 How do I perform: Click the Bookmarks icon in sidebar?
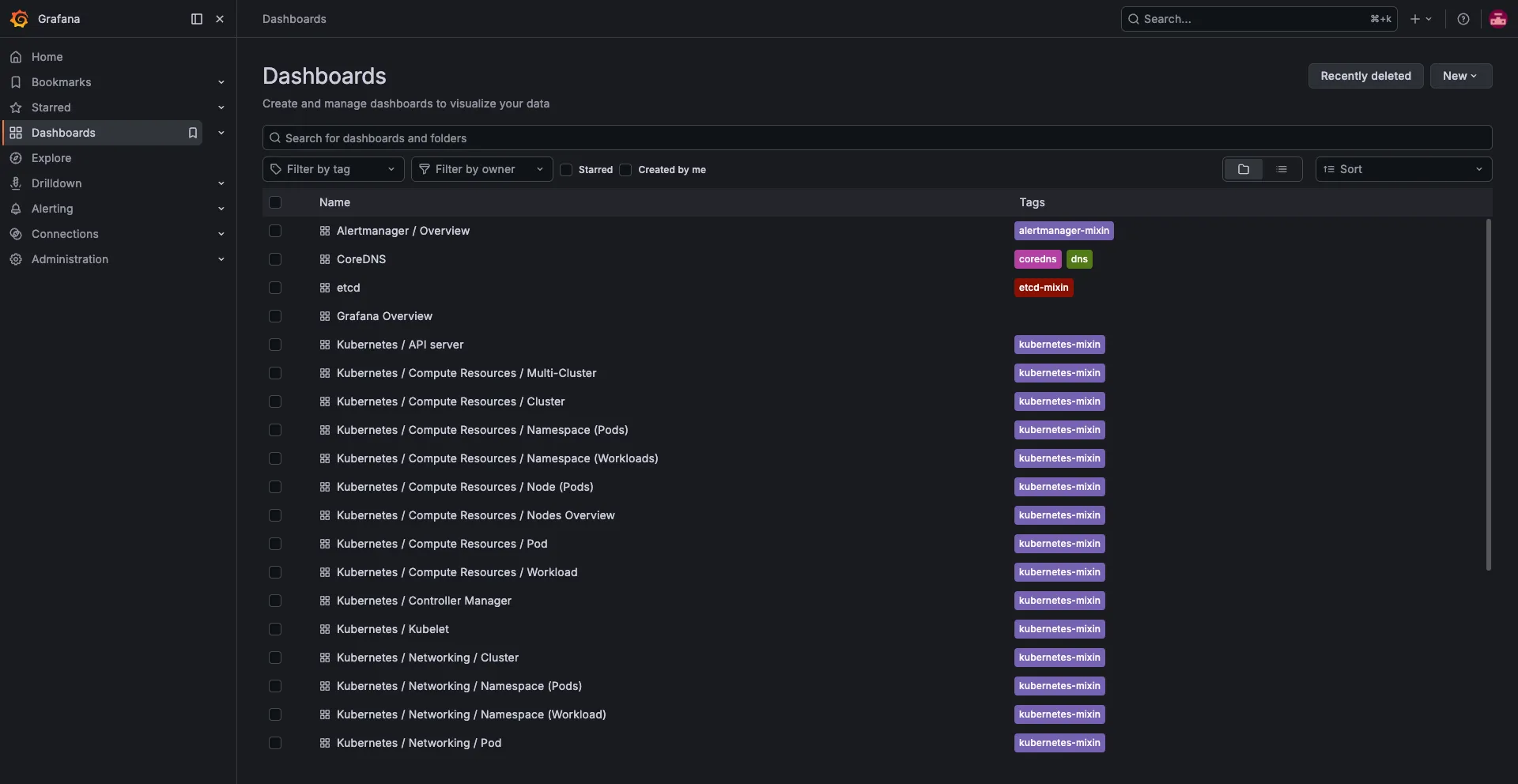[16, 82]
